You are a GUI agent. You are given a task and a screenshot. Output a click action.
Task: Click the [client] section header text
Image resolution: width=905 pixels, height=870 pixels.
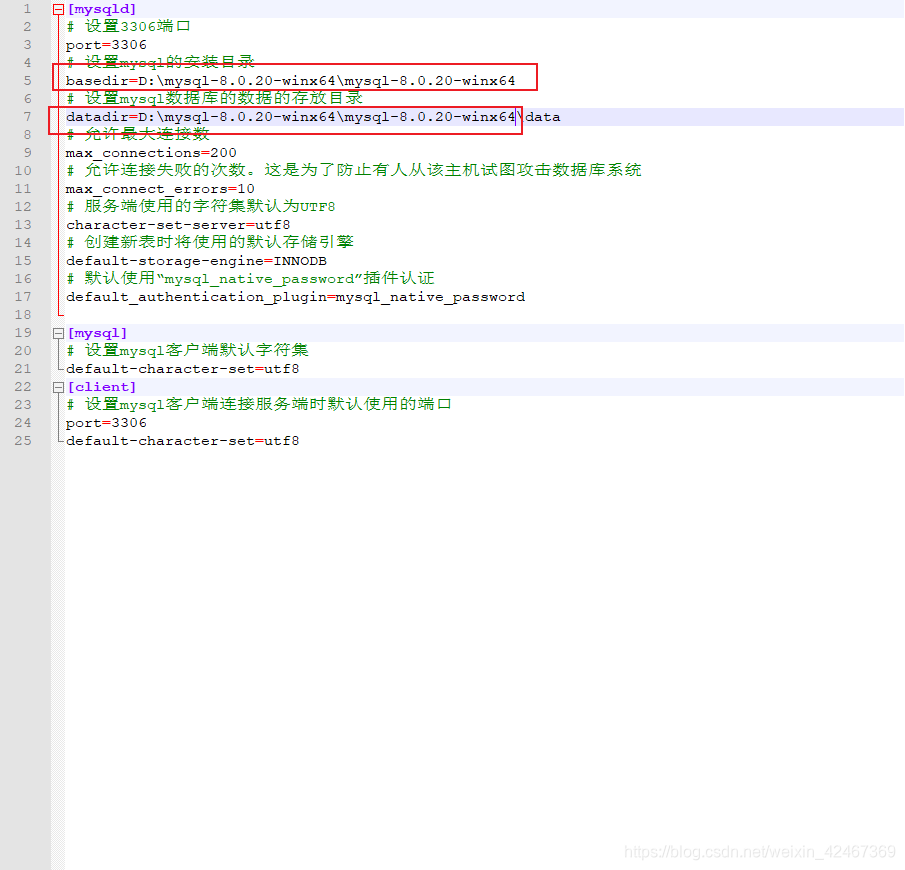97,386
